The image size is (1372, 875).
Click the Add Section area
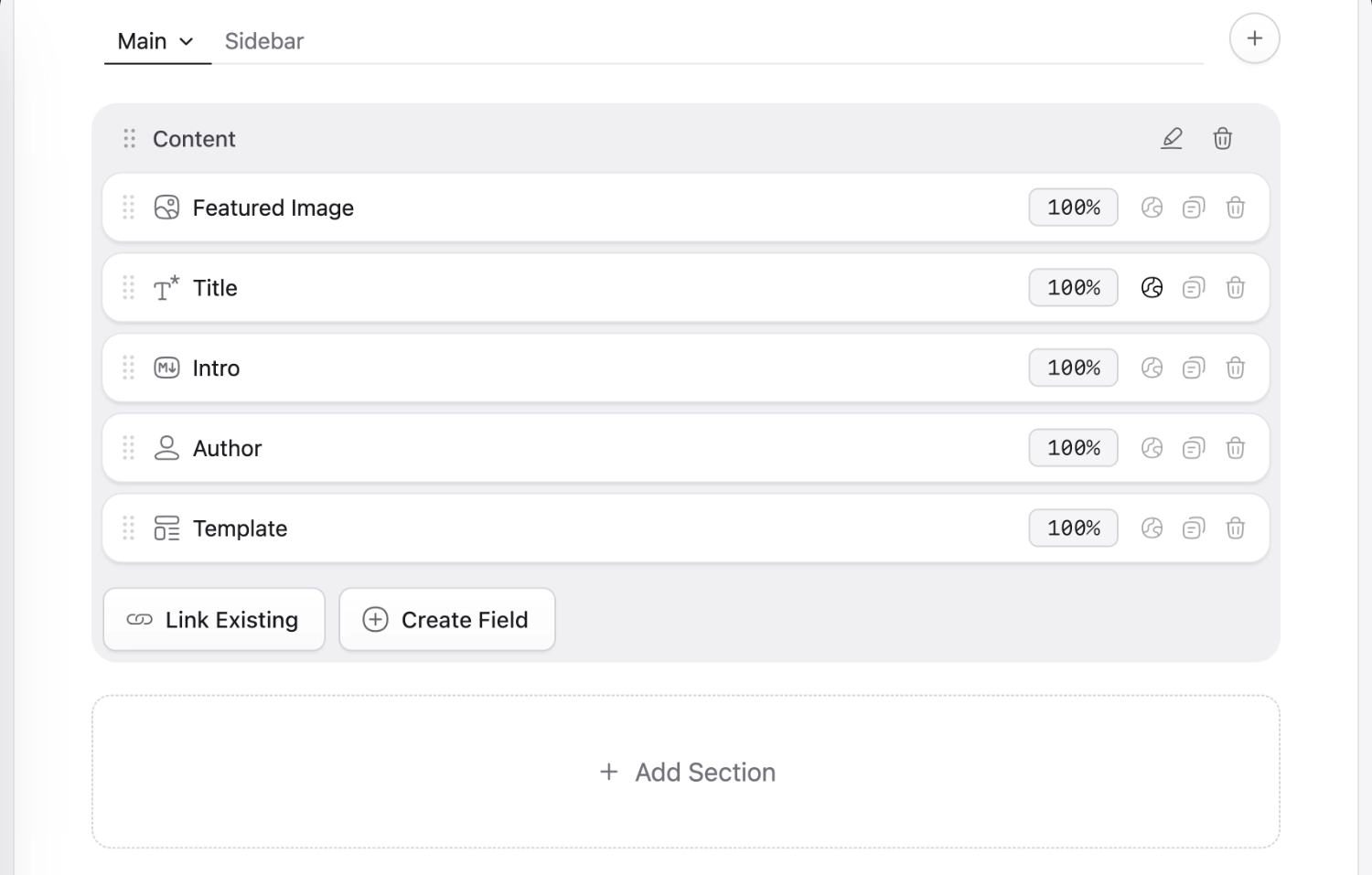point(686,771)
